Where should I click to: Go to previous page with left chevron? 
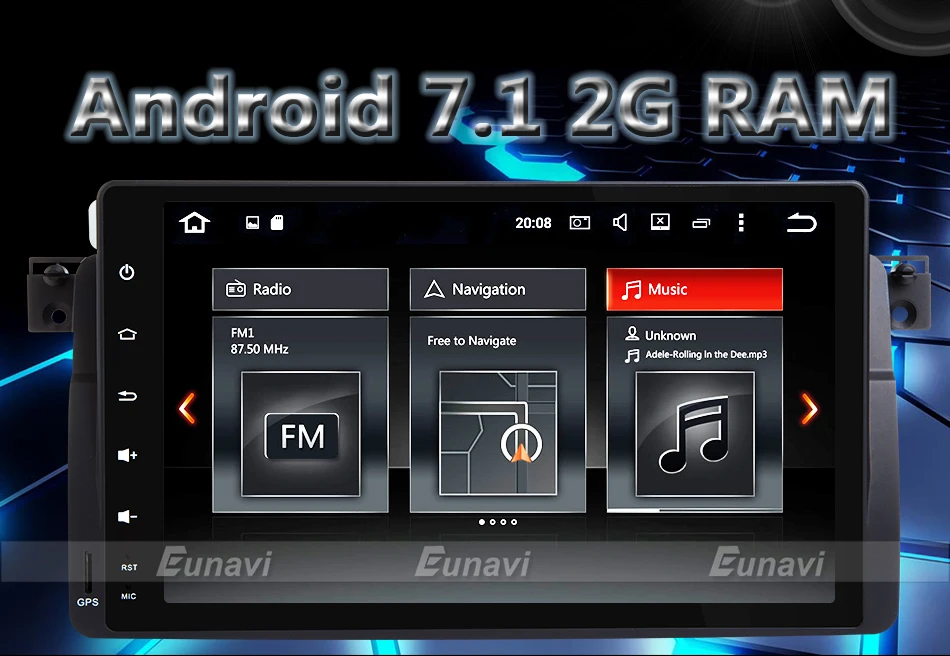click(187, 408)
